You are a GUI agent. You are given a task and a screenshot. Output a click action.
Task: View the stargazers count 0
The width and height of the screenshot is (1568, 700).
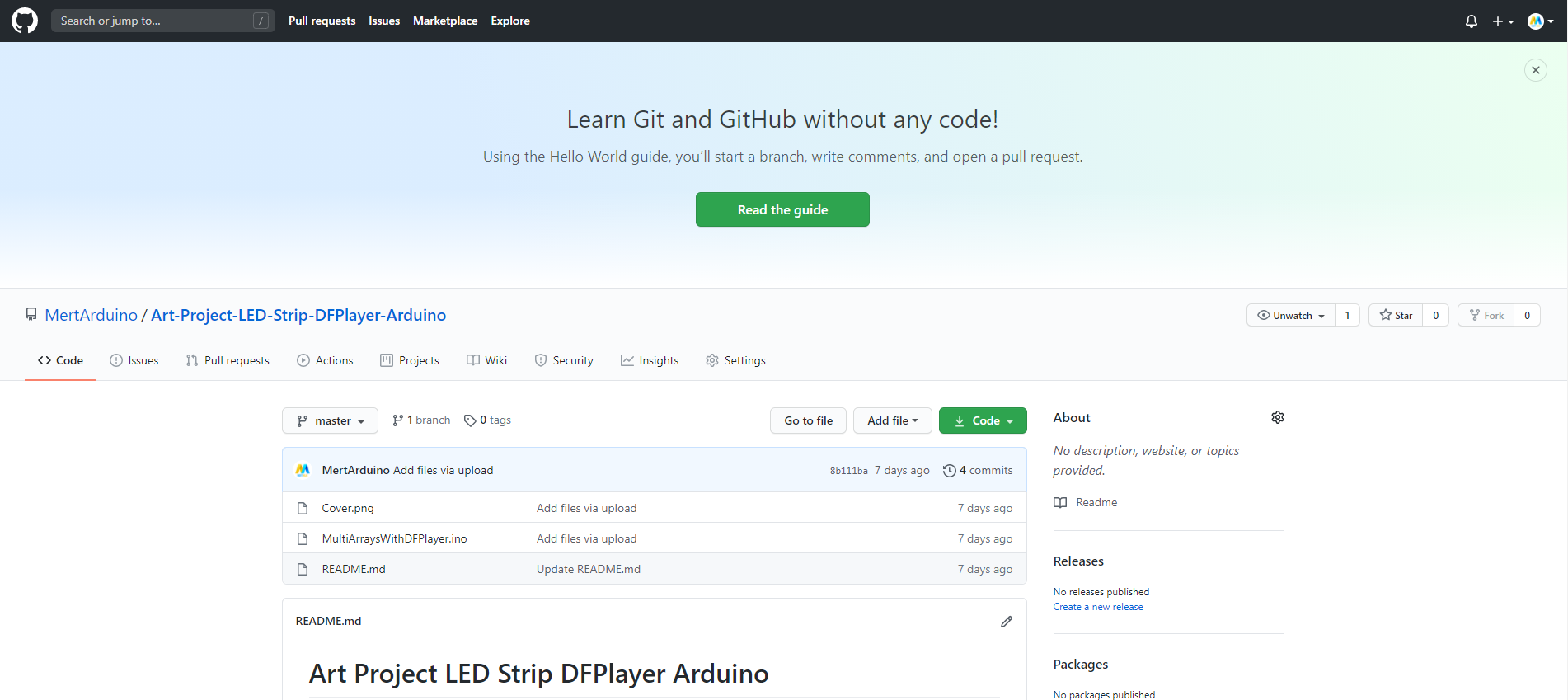point(1435,315)
